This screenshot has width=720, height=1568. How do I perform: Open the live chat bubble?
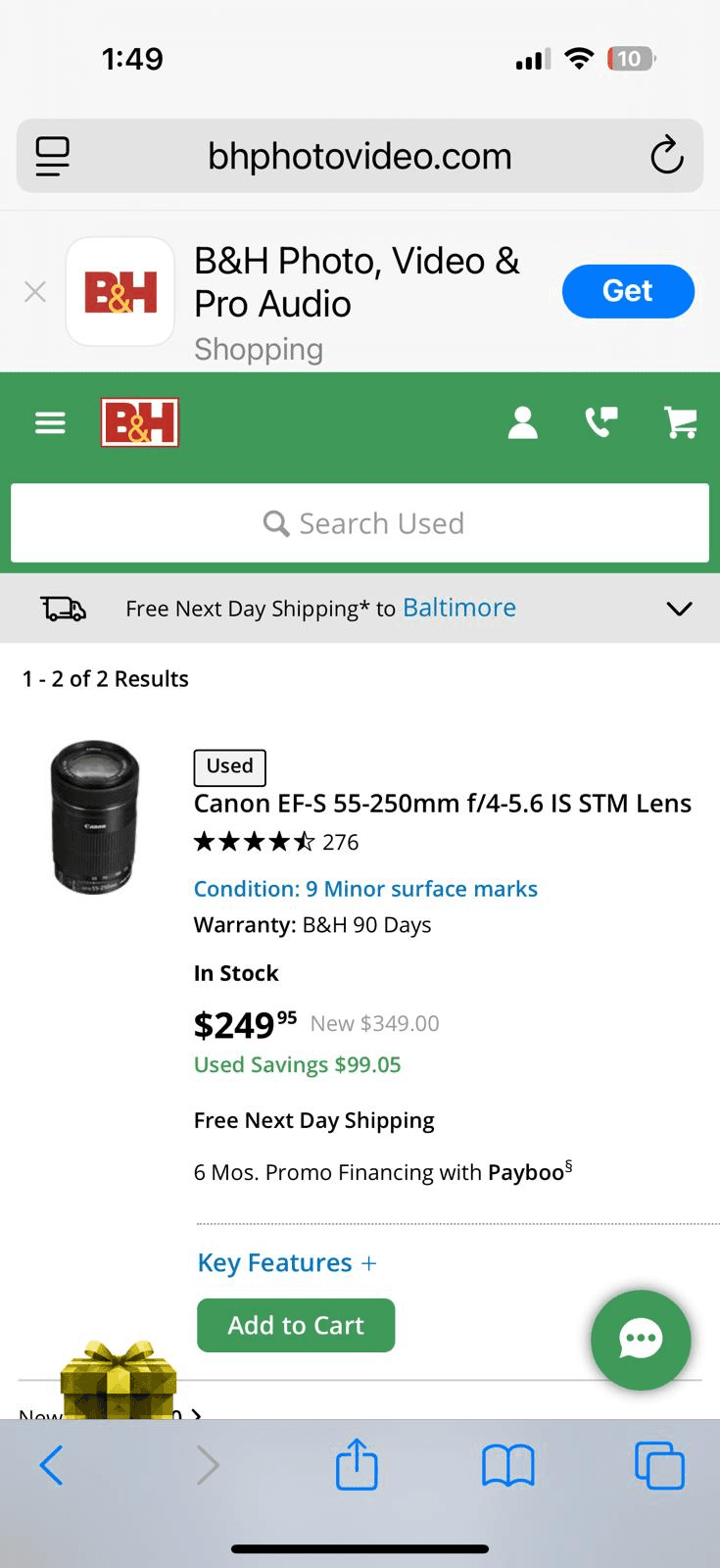click(641, 1340)
